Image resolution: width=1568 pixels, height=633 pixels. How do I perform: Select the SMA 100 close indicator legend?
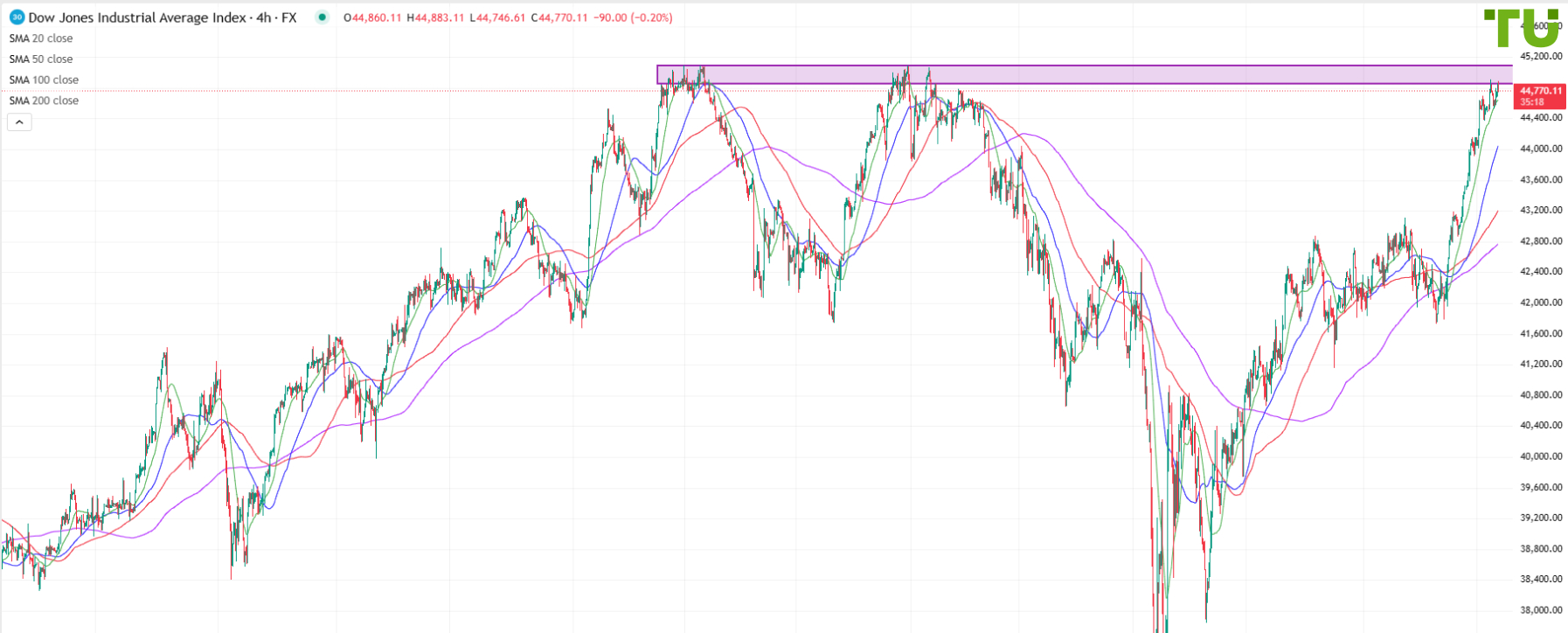click(x=44, y=80)
